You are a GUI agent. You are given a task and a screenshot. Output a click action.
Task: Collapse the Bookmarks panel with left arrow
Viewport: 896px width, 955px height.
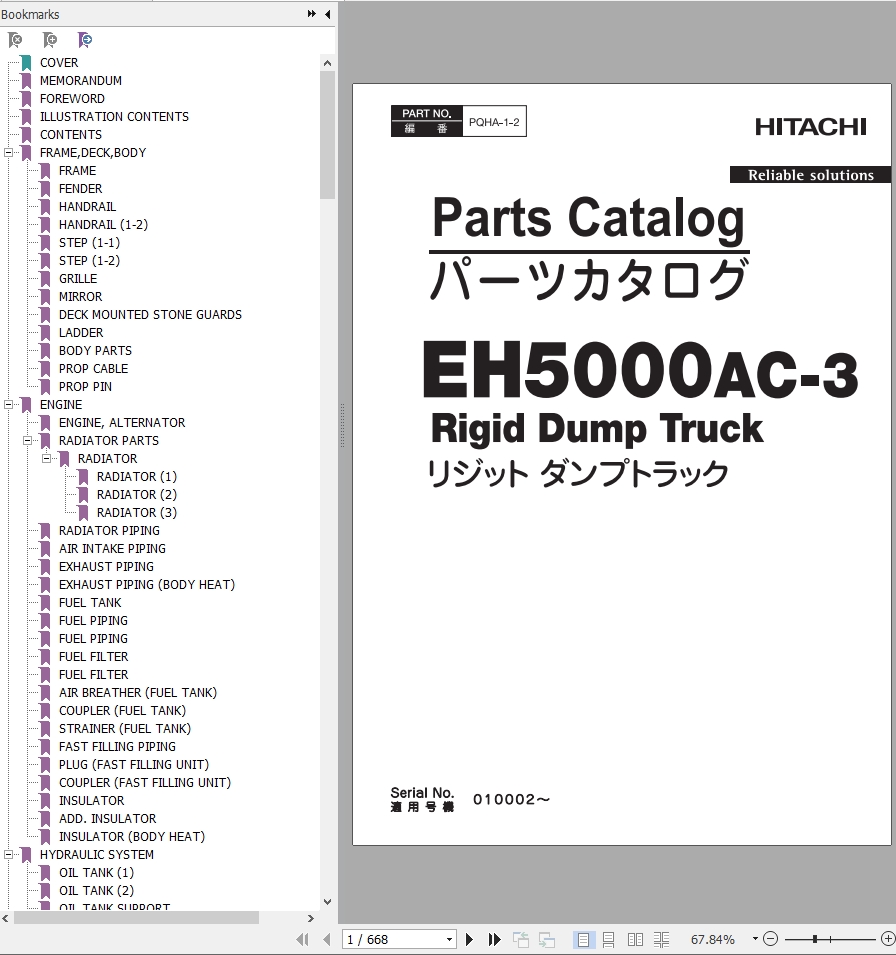pos(328,13)
